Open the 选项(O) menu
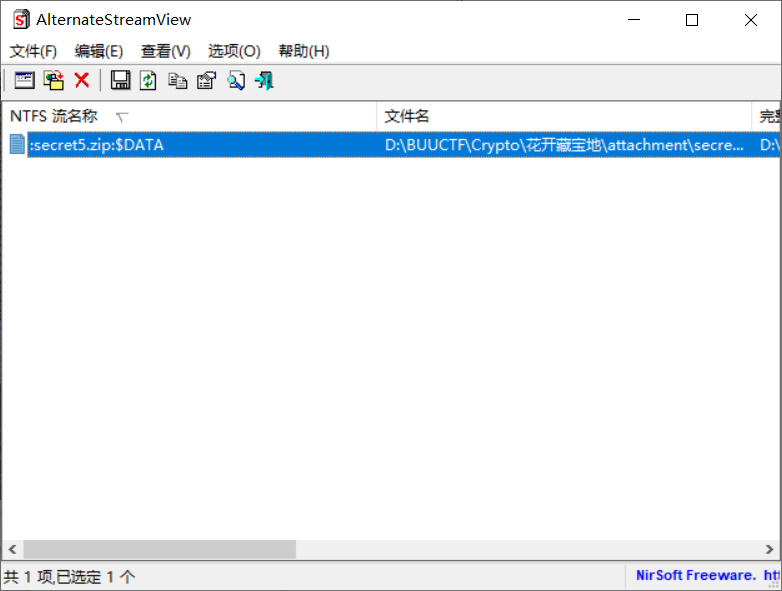782x591 pixels. (x=234, y=51)
